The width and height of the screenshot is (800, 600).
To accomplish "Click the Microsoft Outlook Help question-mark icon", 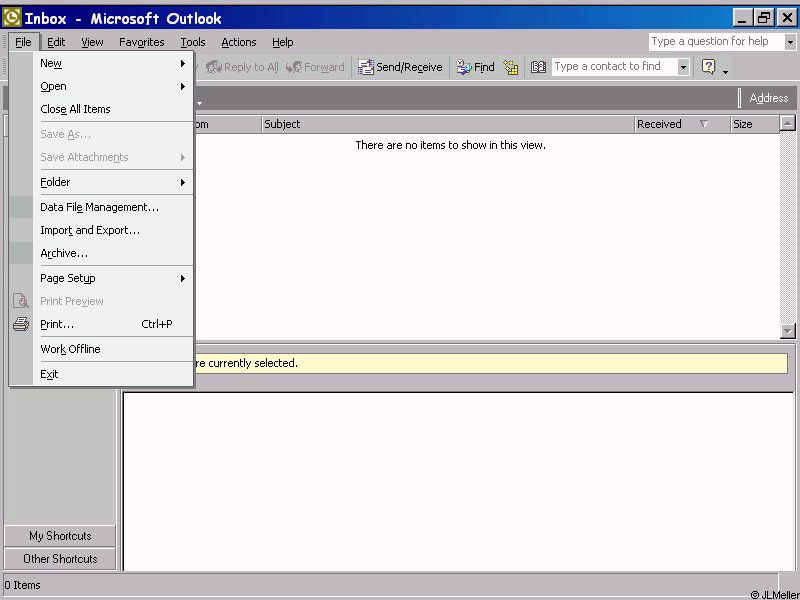I will [x=708, y=67].
